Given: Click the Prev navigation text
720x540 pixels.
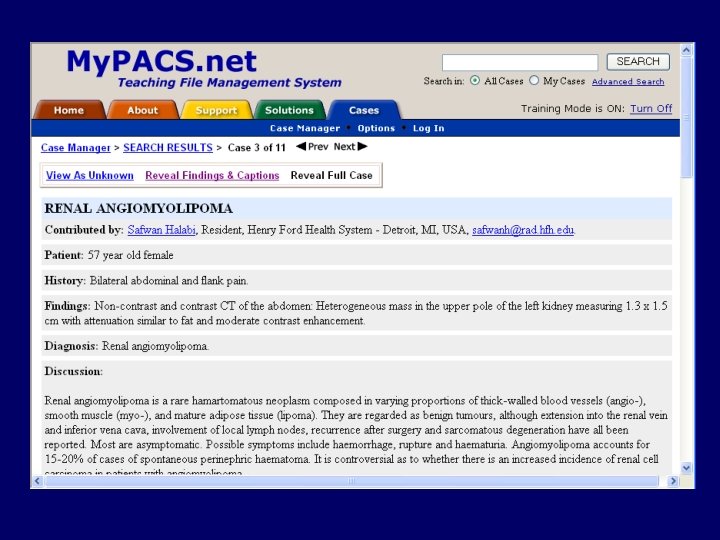Looking at the screenshot, I should (318, 147).
